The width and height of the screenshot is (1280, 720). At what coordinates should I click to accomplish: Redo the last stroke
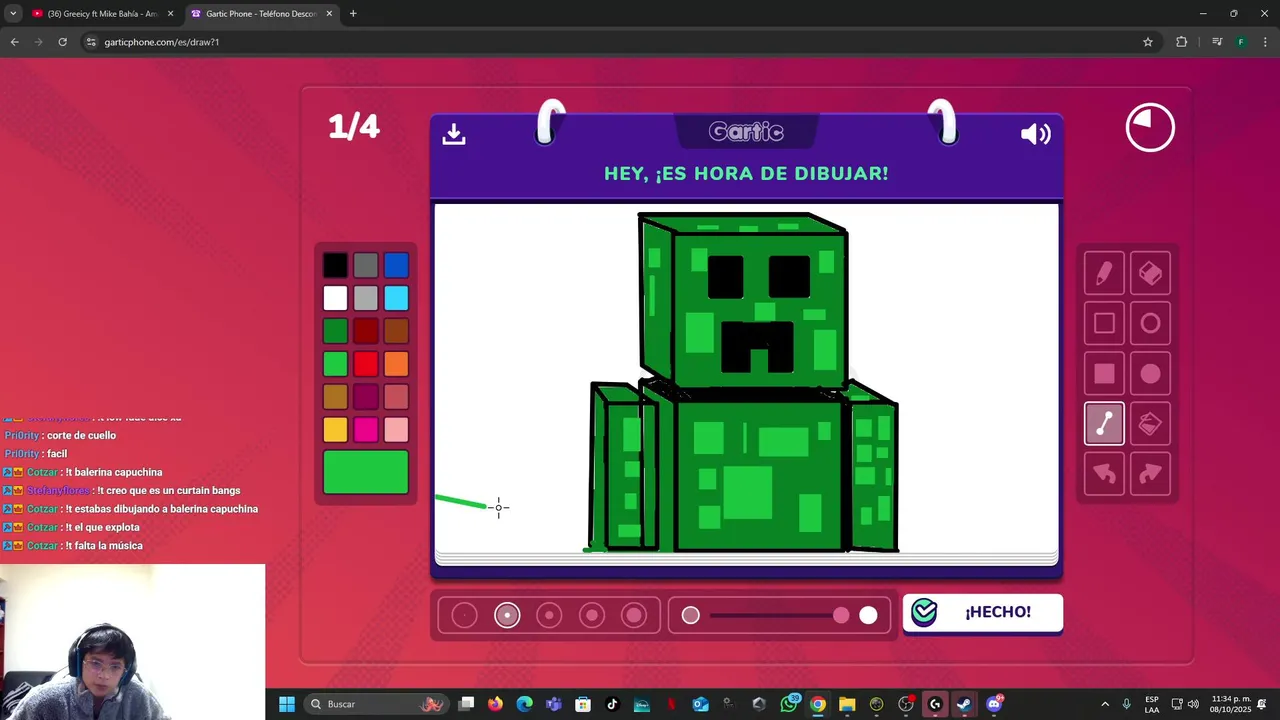tap(1150, 473)
